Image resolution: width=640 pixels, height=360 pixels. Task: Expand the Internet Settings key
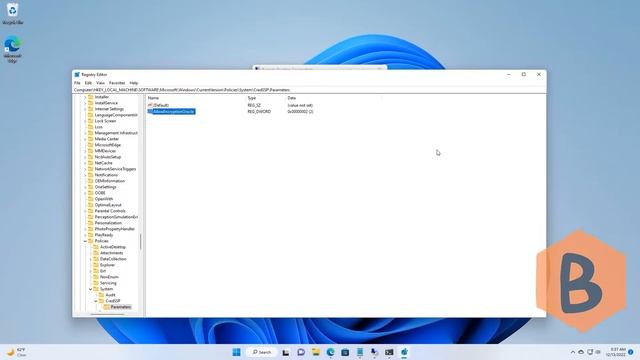pos(85,109)
